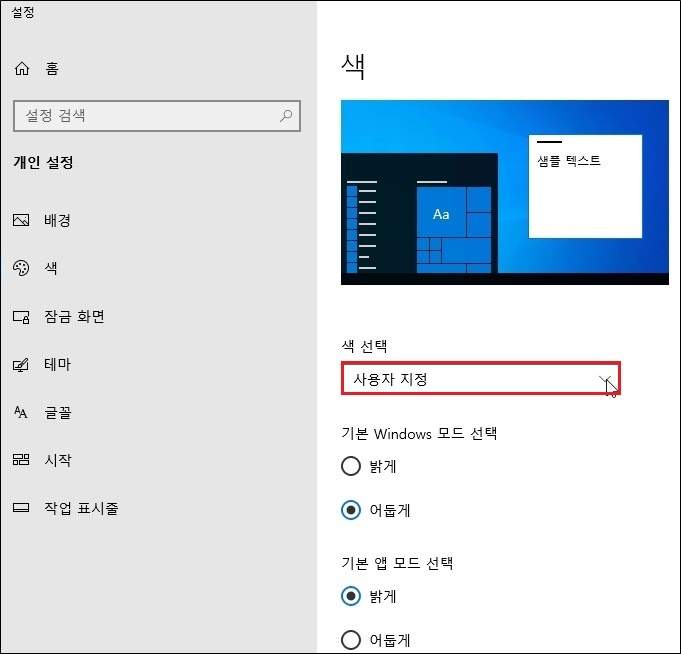Open the 색 선택 dropdown showing 사용자 지정

[x=481, y=379]
